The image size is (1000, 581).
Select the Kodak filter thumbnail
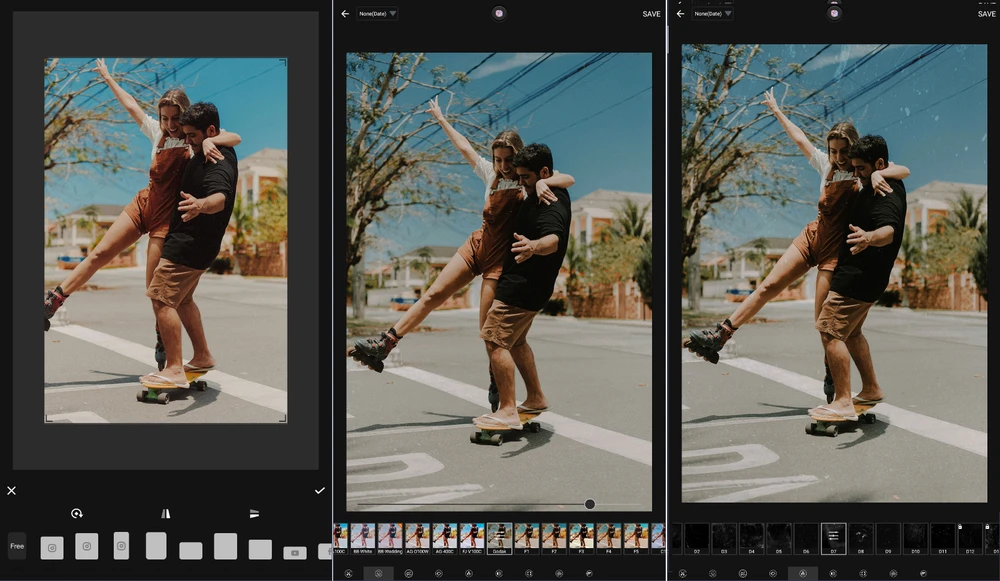pyautogui.click(x=499, y=536)
